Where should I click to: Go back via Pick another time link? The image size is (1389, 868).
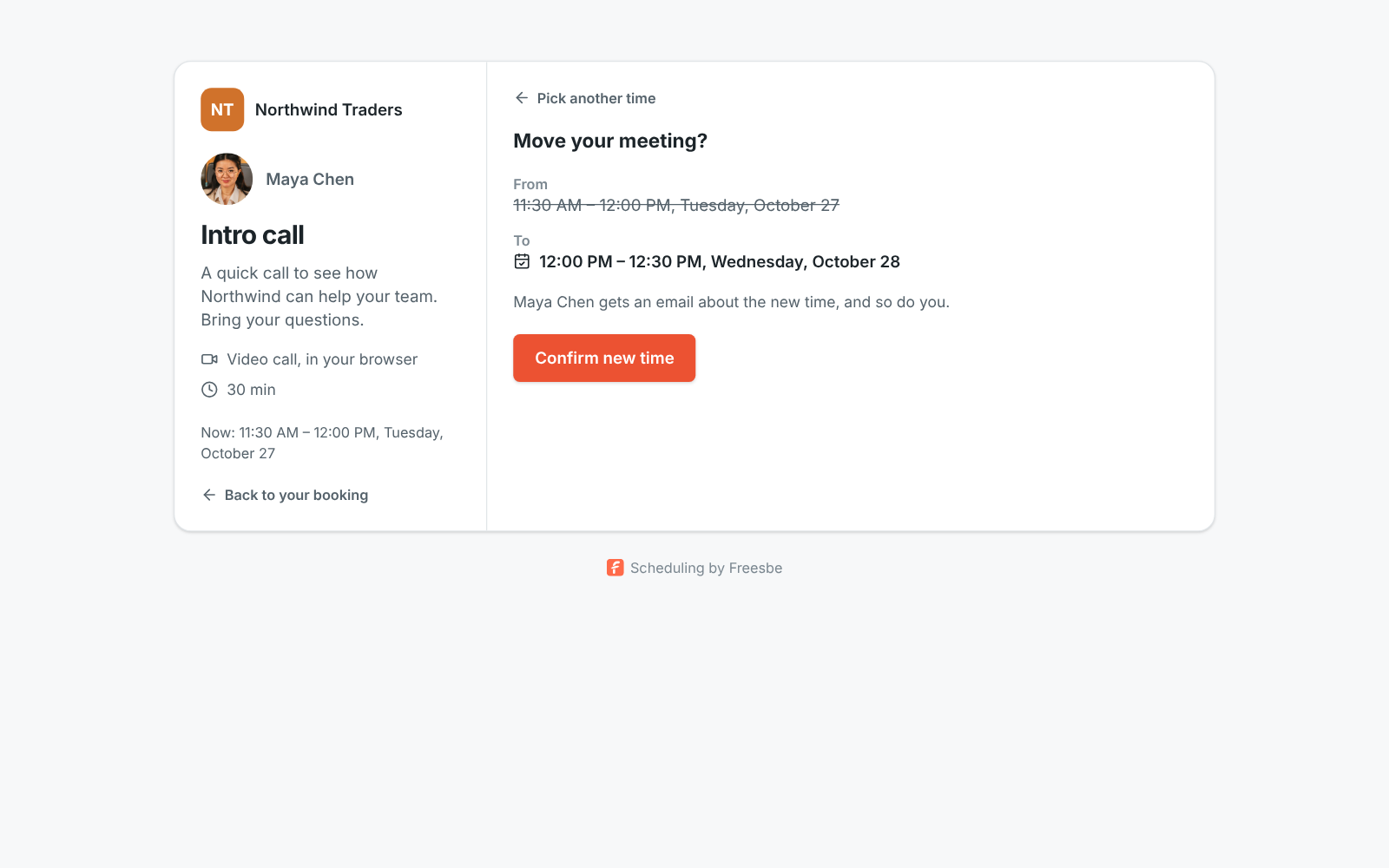coord(585,98)
